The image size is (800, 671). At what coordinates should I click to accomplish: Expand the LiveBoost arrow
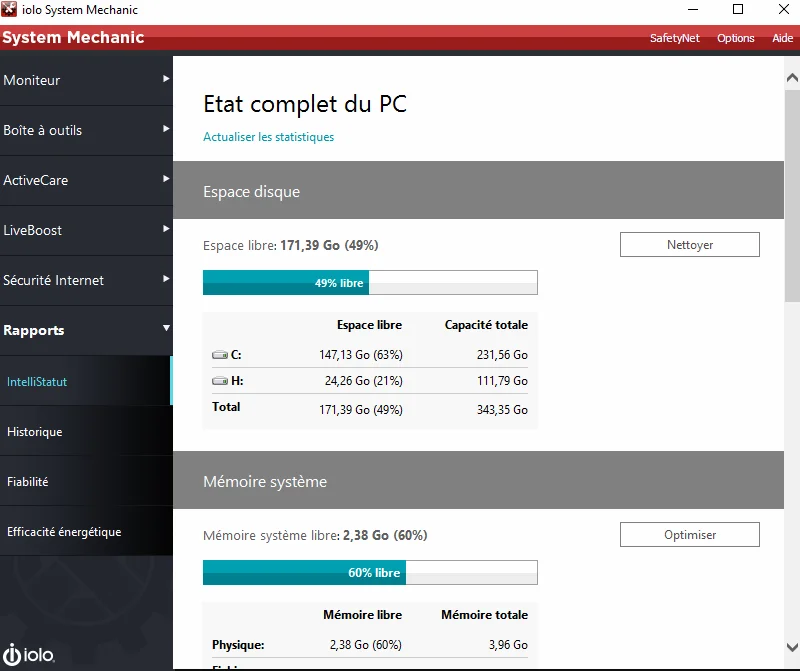(x=166, y=229)
